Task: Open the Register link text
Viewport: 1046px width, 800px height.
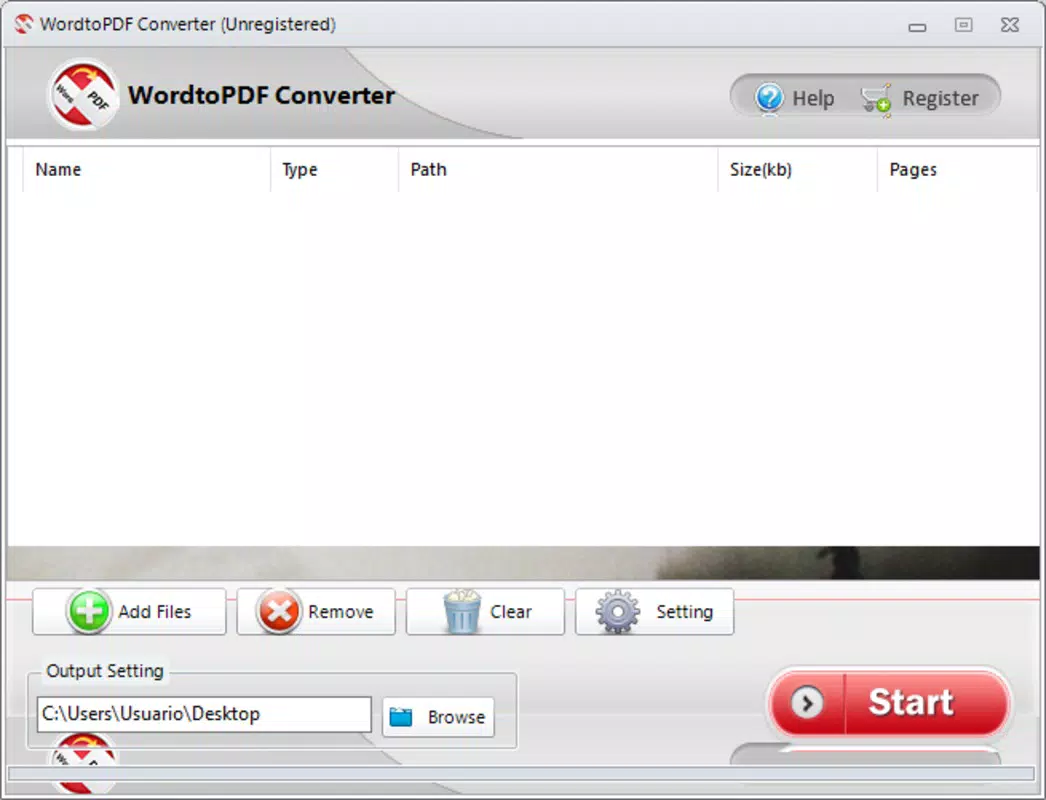Action: [940, 99]
